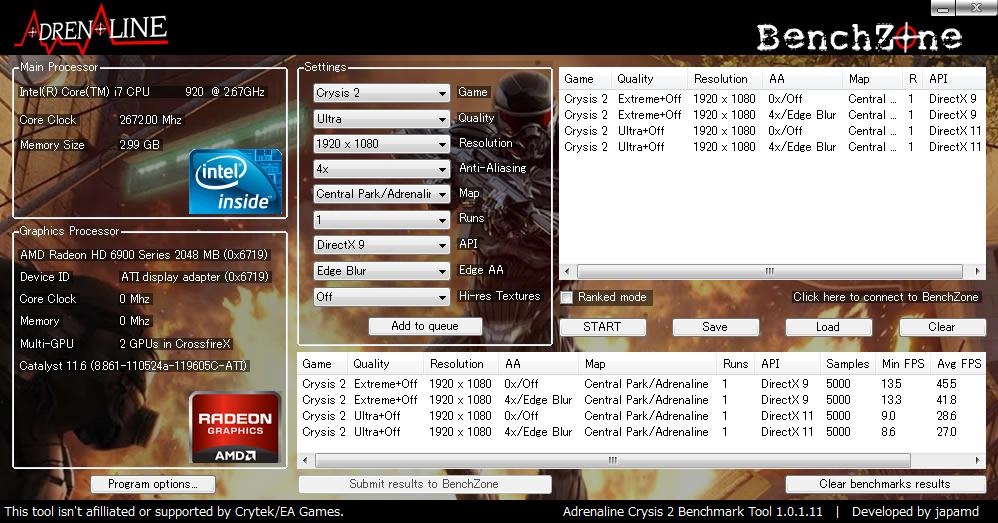
Task: Select queue row Extreme+Off 0x/Off DirectX 9
Action: 772,99
